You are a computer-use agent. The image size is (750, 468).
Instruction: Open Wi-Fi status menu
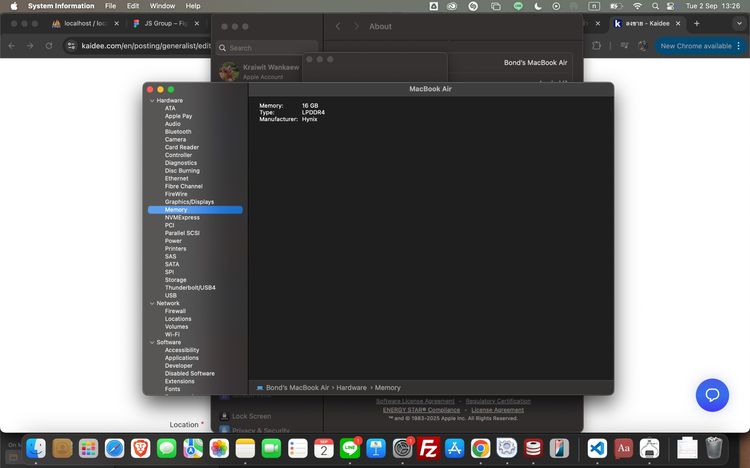[x=637, y=6]
